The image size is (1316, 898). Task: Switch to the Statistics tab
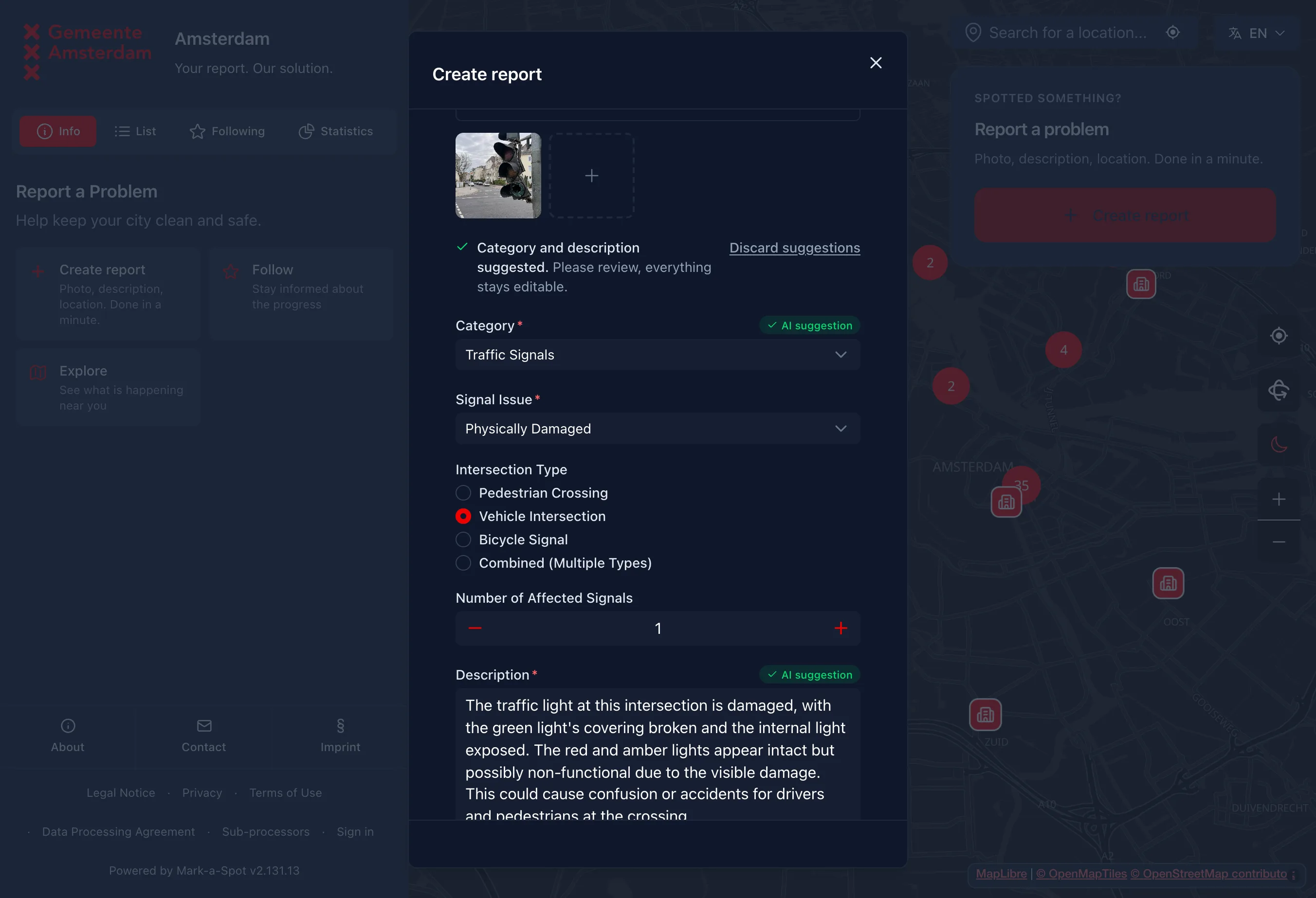(335, 131)
